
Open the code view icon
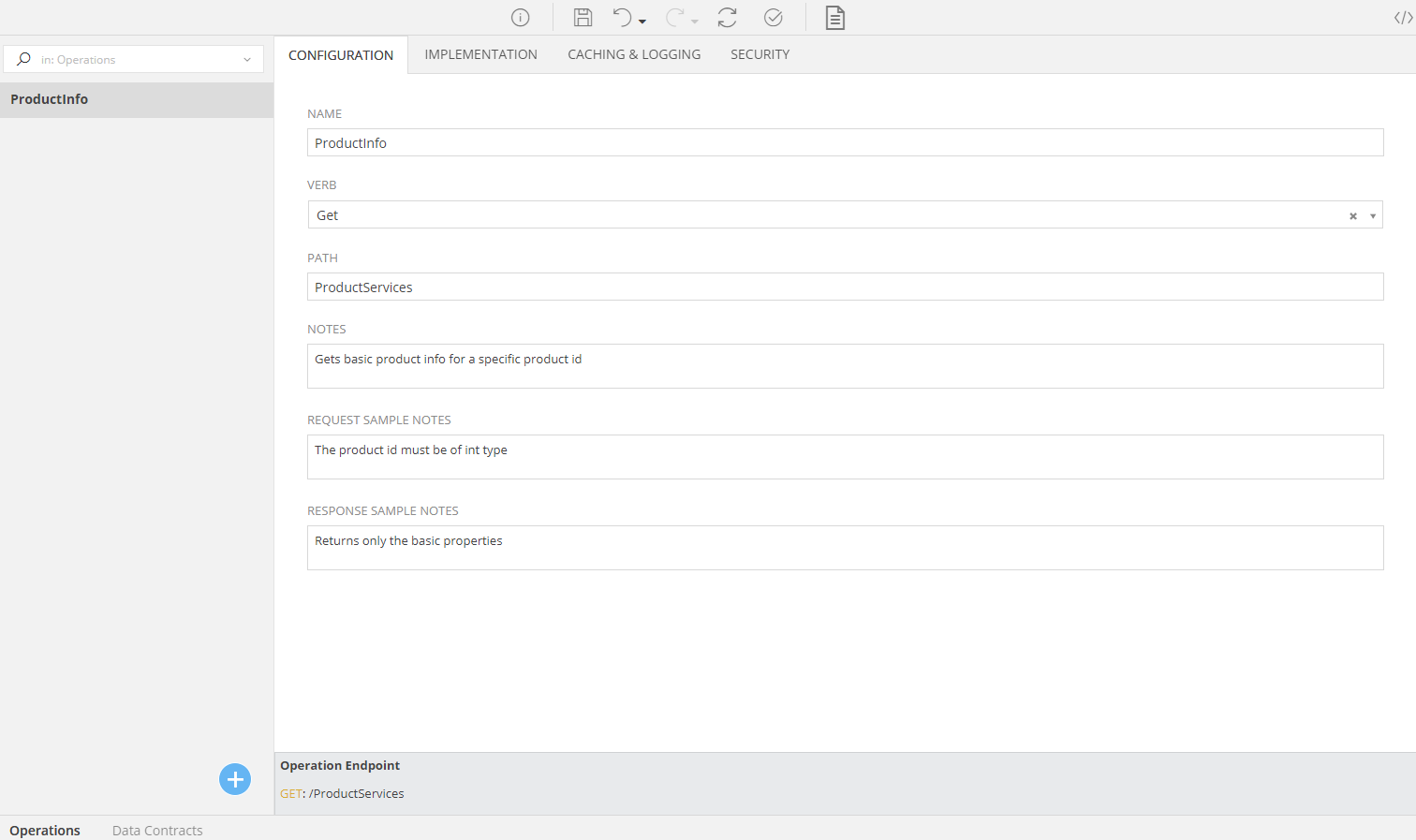point(1403,18)
